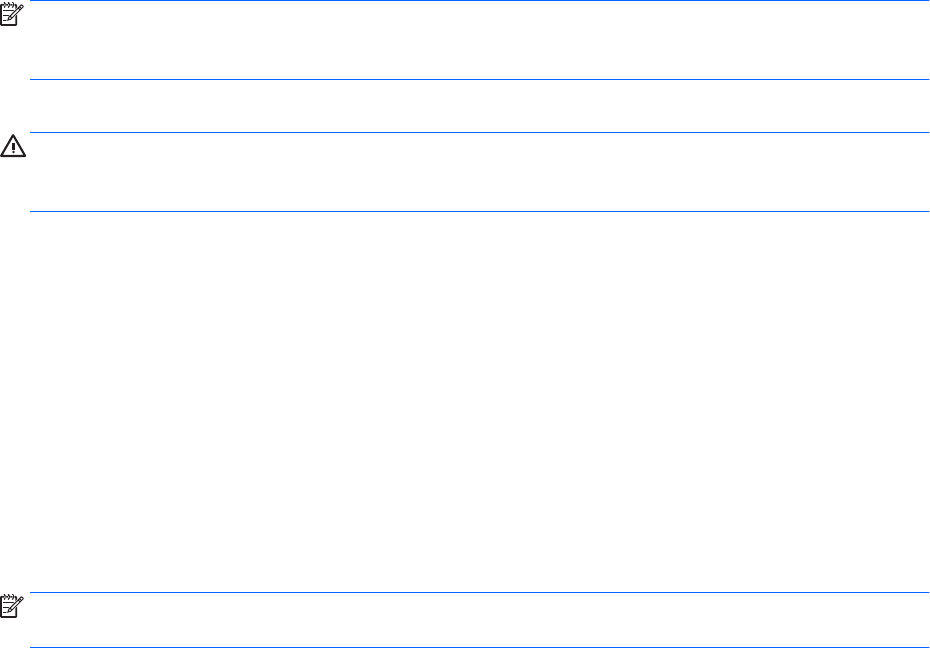Click the last note icon below the caution section
930x648 pixels.
pos(14,604)
